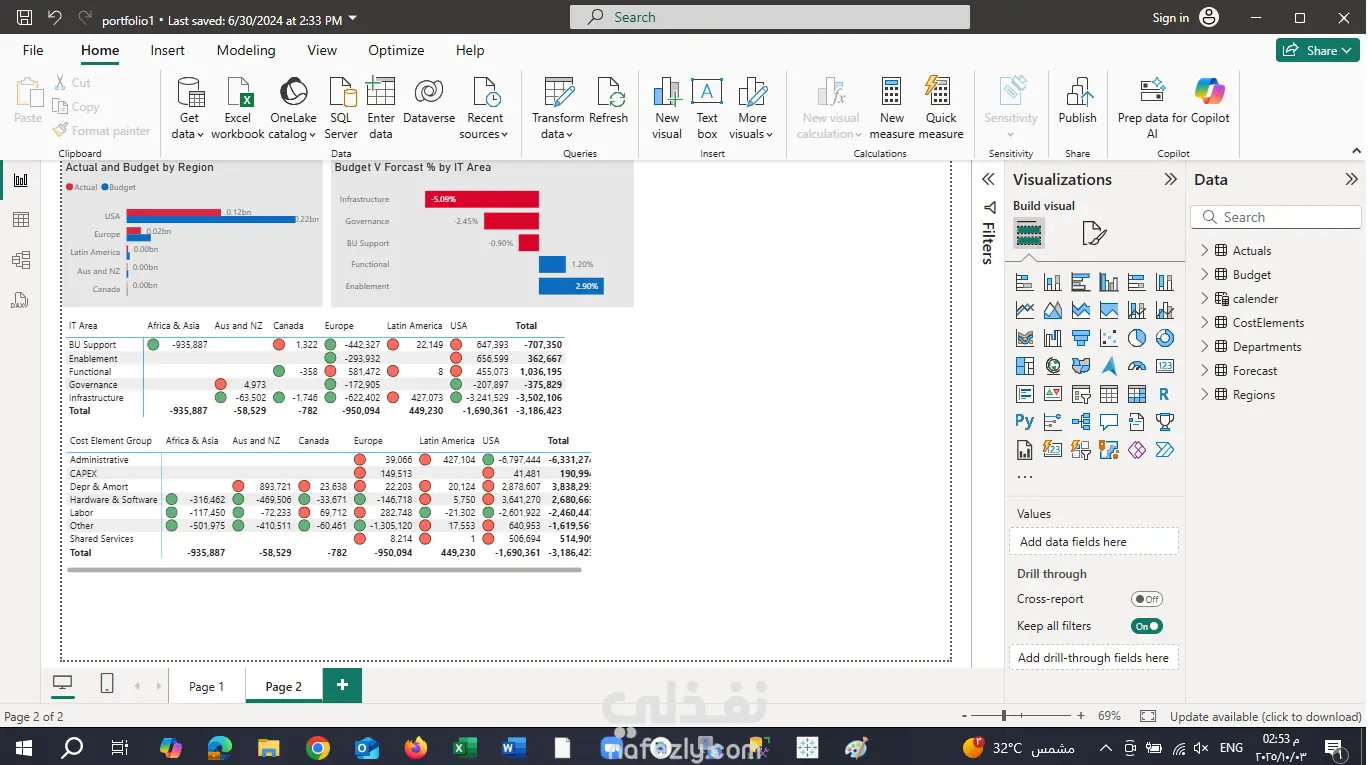
Task: Click the zoom slider handle
Action: coord(1003,716)
